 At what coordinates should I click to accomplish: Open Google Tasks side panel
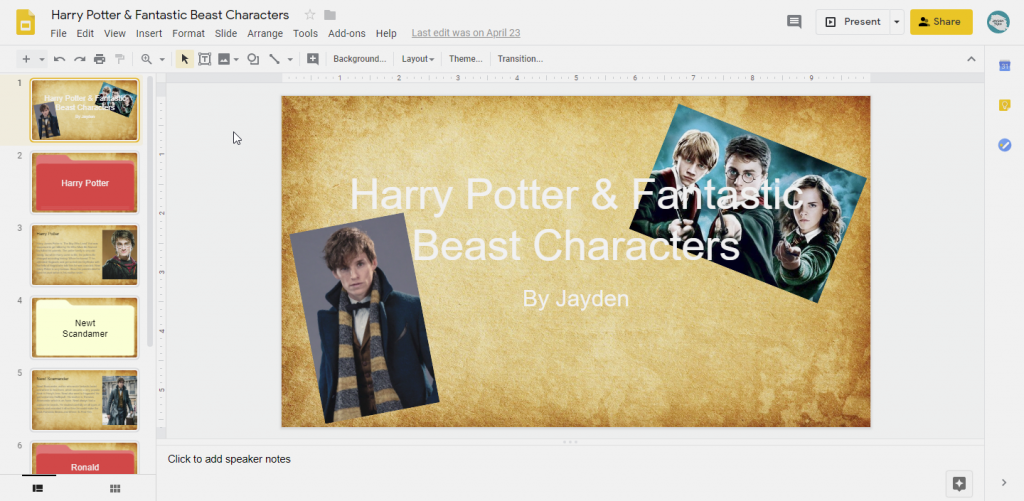click(x=1004, y=145)
